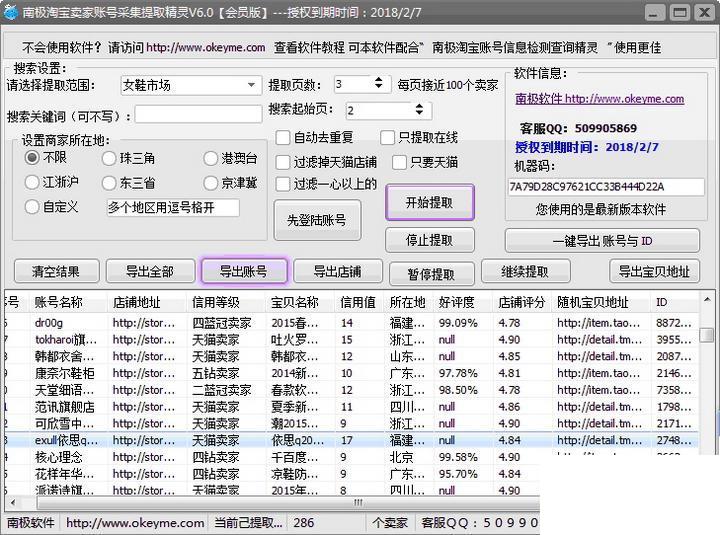
Task: Open the 女鞋市场 range dropdown
Action: click(251, 85)
